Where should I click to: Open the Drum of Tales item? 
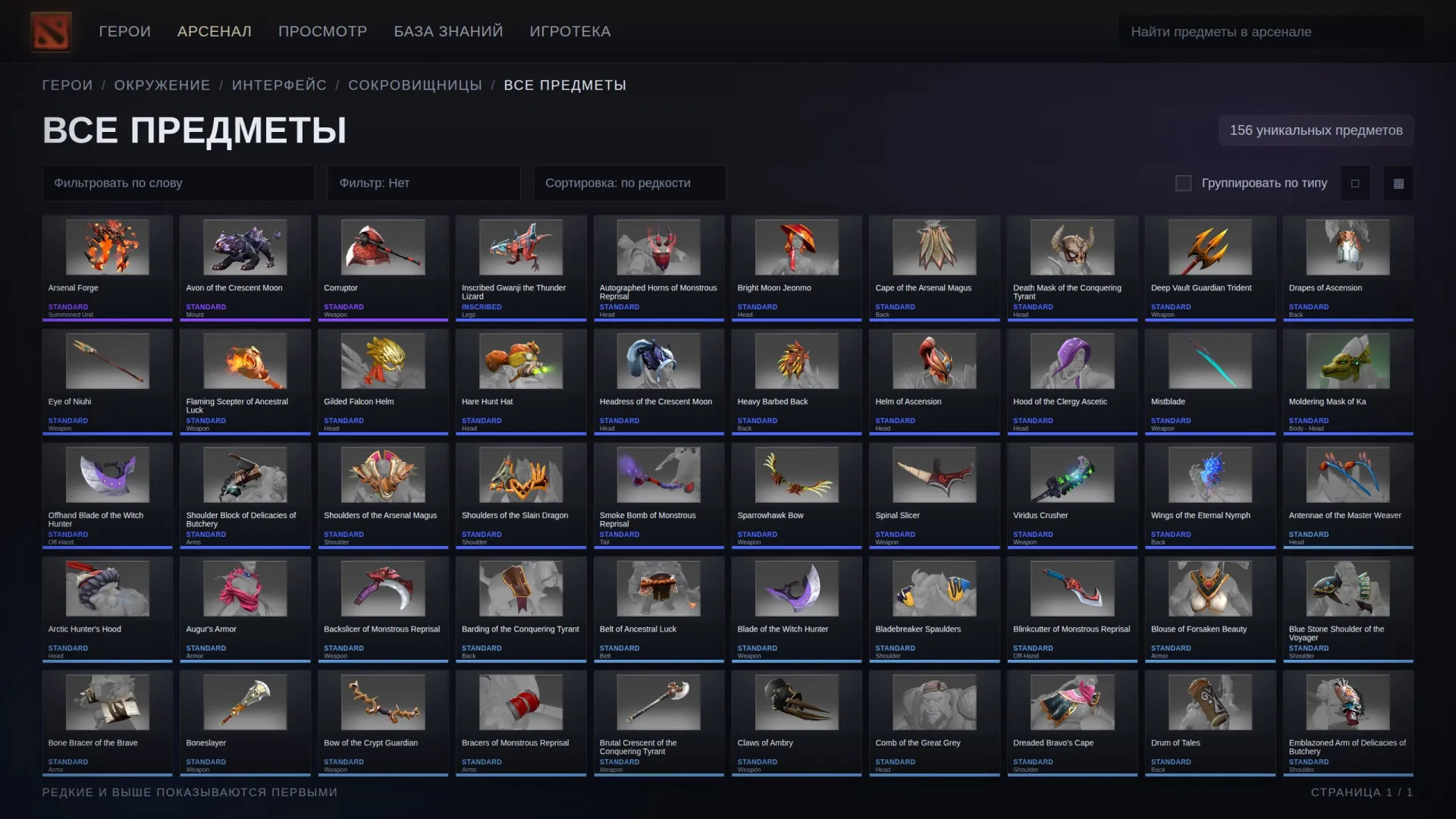click(x=1210, y=723)
